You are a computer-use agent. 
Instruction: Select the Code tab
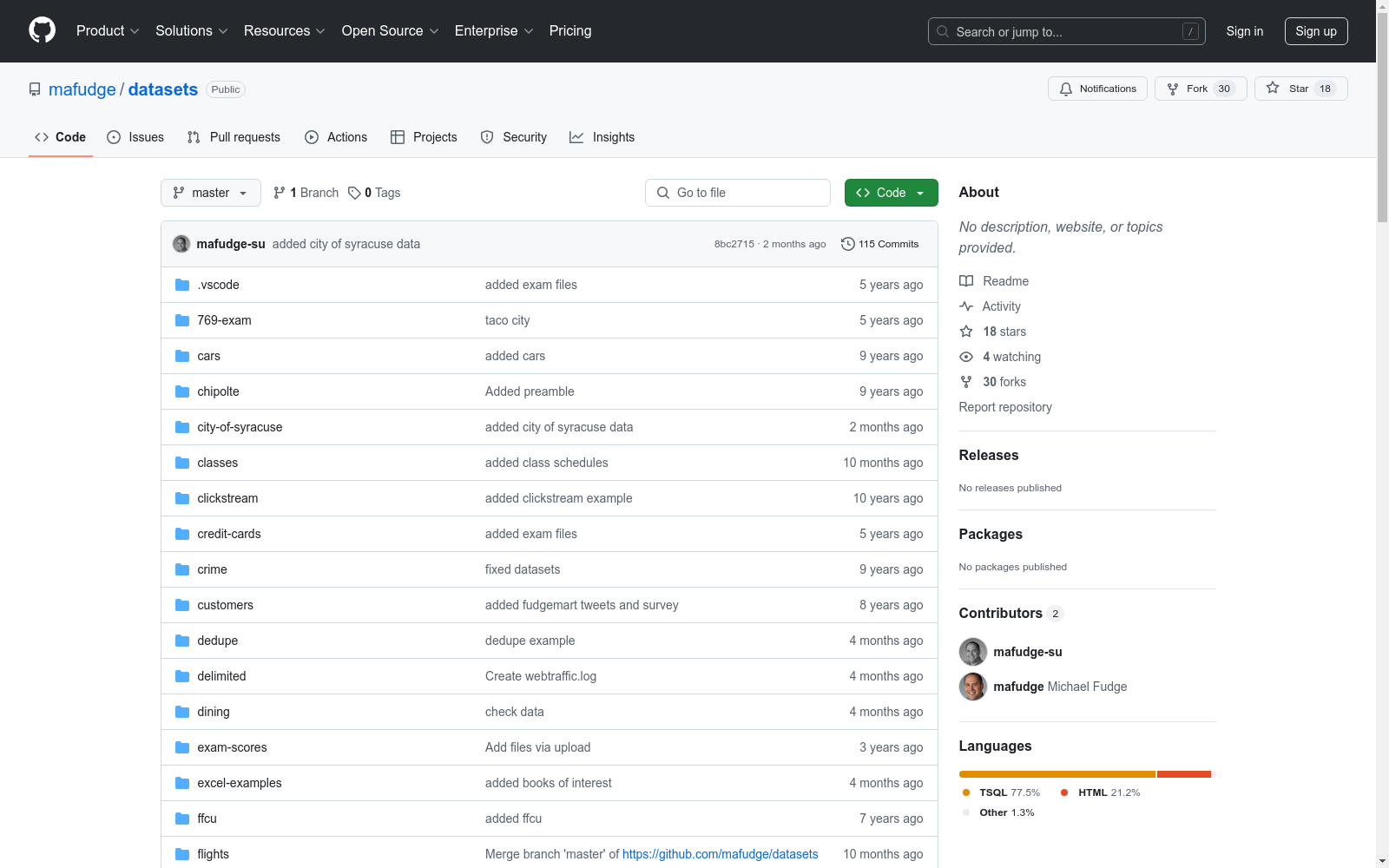pos(61,137)
